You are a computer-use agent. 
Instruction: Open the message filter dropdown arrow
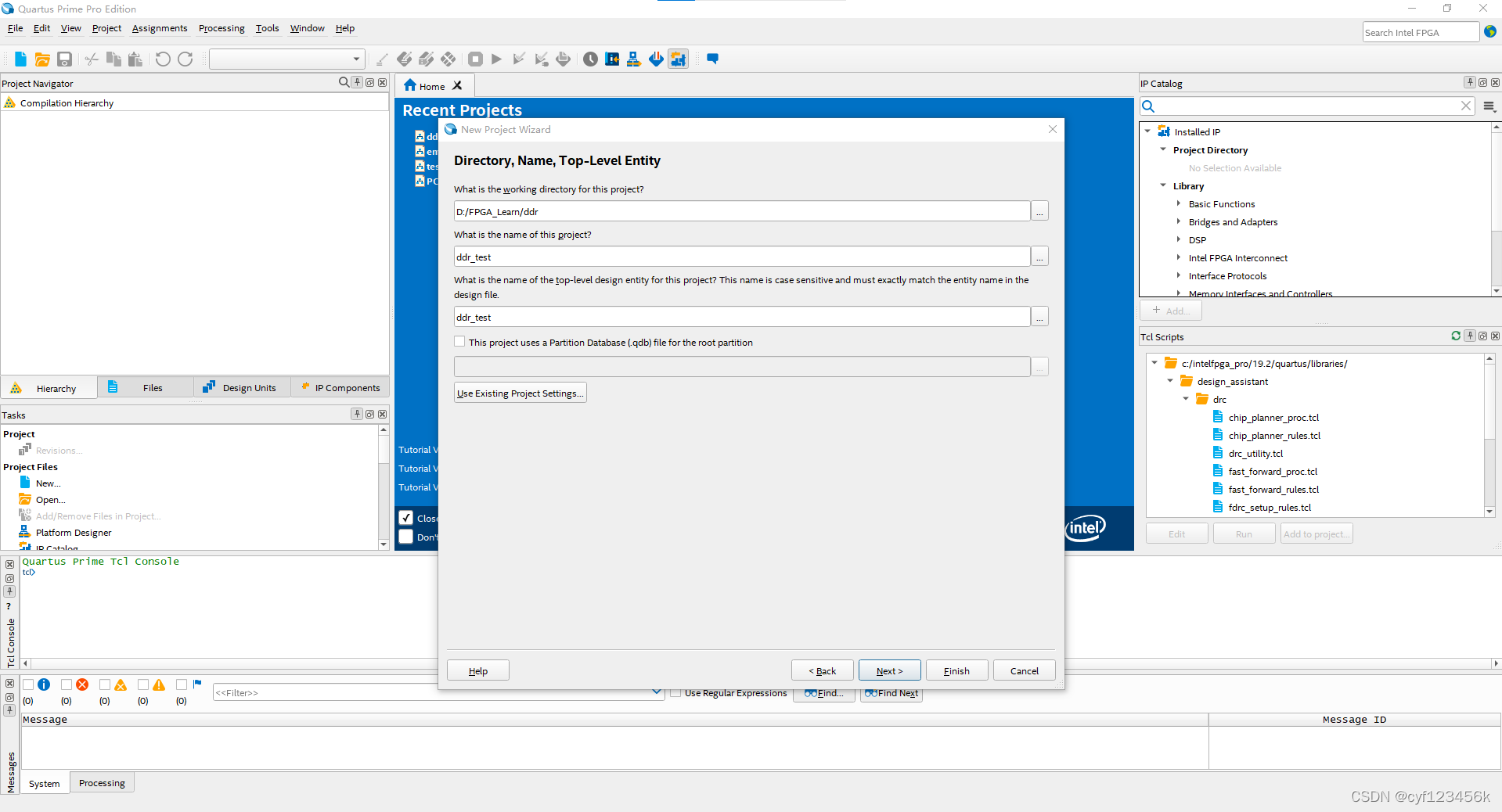click(x=657, y=692)
